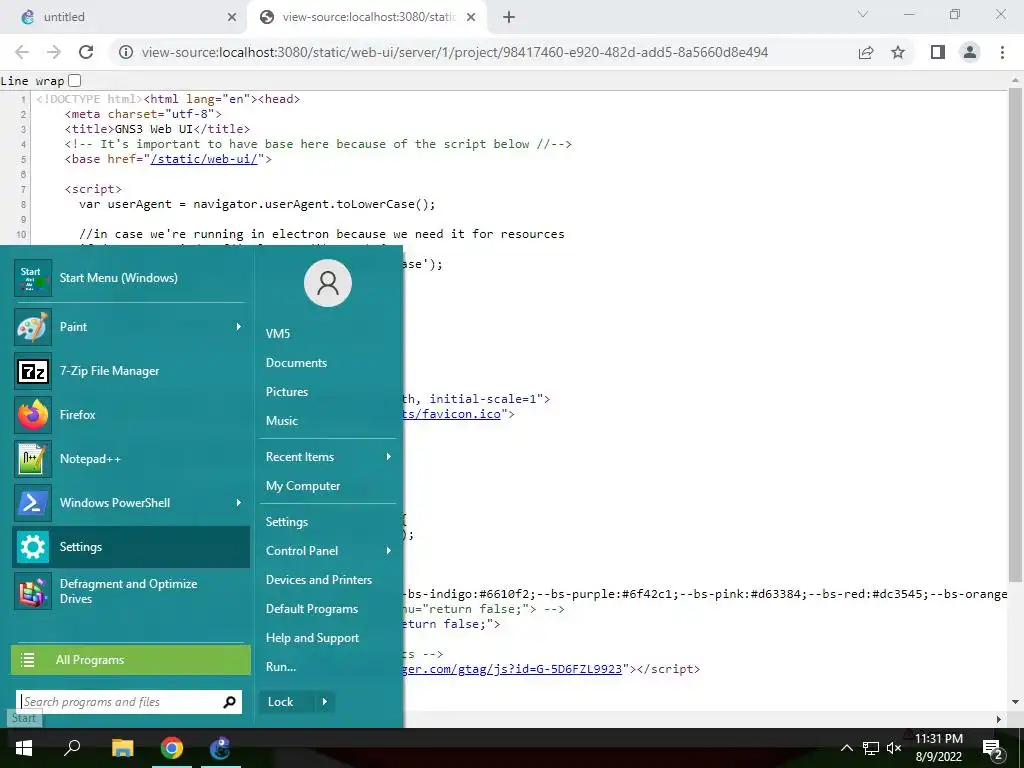Image resolution: width=1024 pixels, height=768 pixels.
Task: Open Chrome three-dot menu
Action: 1002,52
